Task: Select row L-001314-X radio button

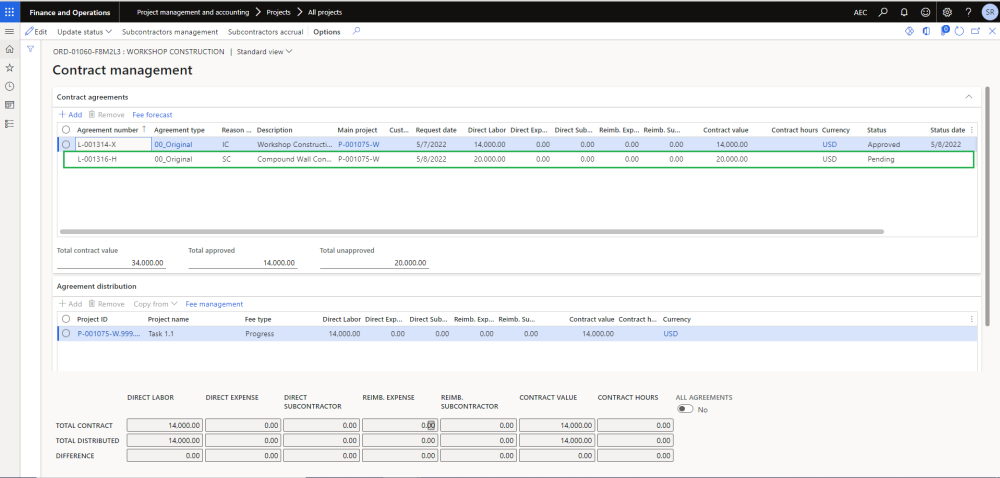Action: click(66, 144)
